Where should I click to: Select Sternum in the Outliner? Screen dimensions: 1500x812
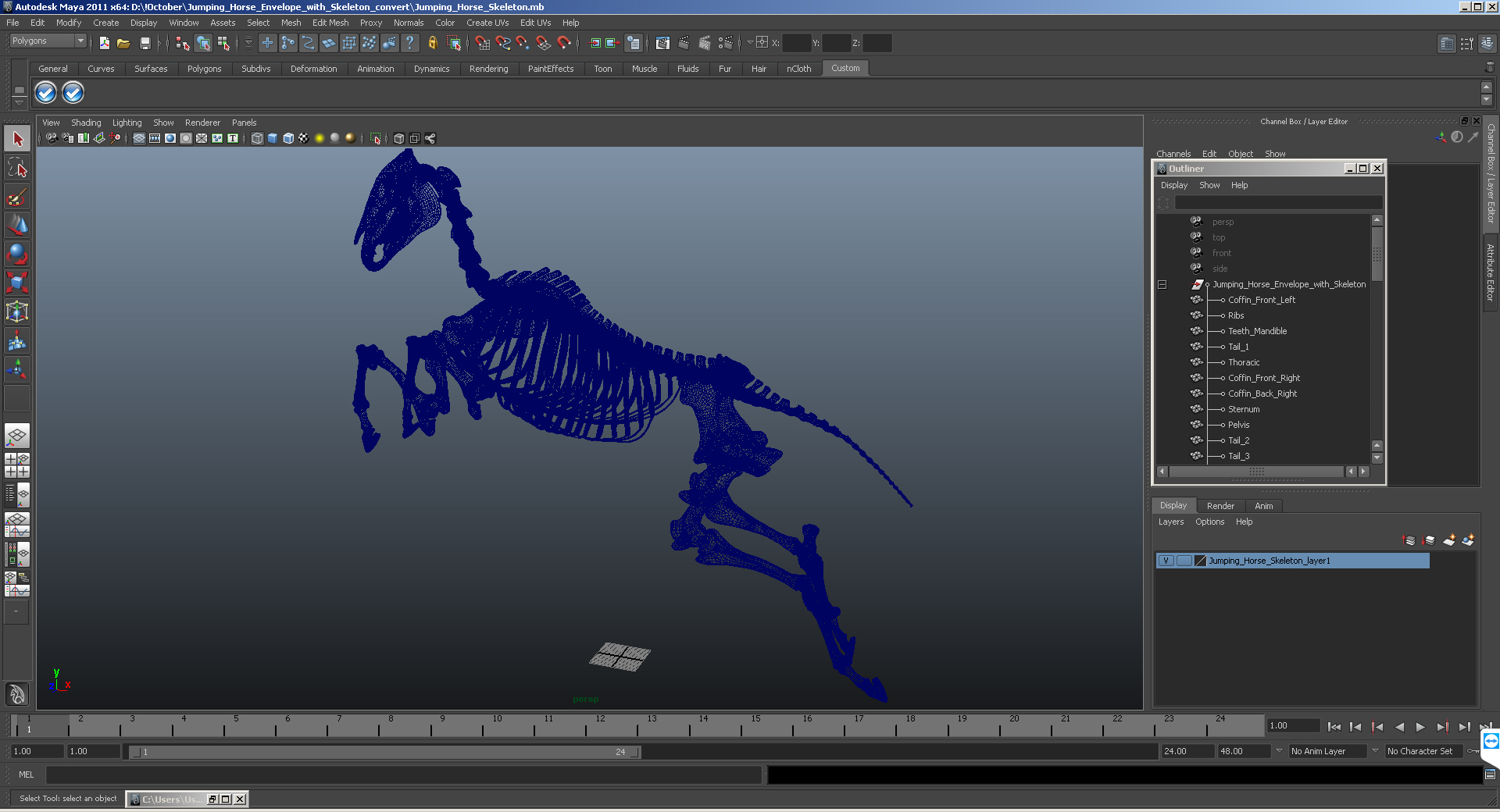pyautogui.click(x=1244, y=409)
